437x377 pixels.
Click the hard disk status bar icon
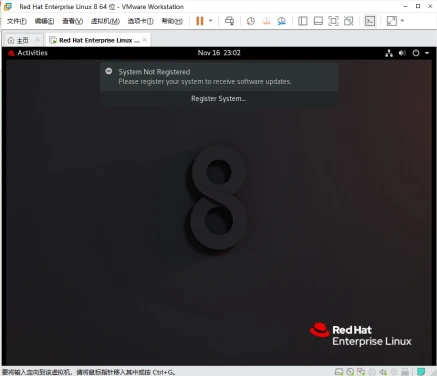click(x=339, y=372)
